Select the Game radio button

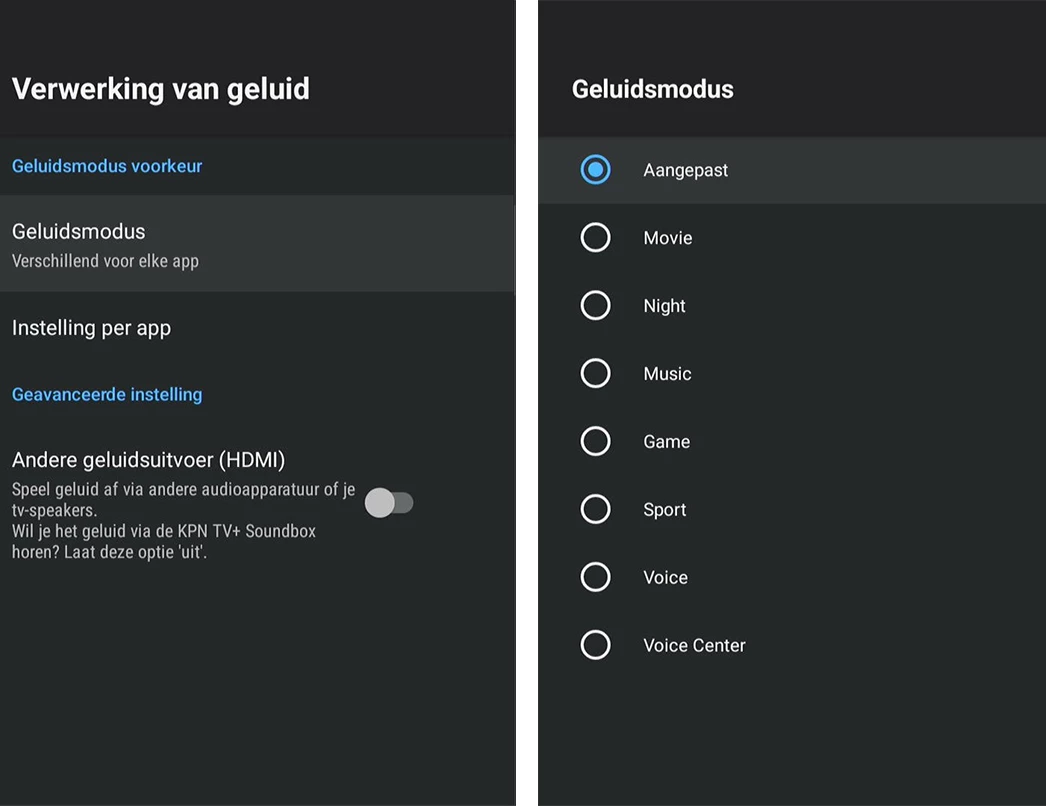tap(595, 441)
